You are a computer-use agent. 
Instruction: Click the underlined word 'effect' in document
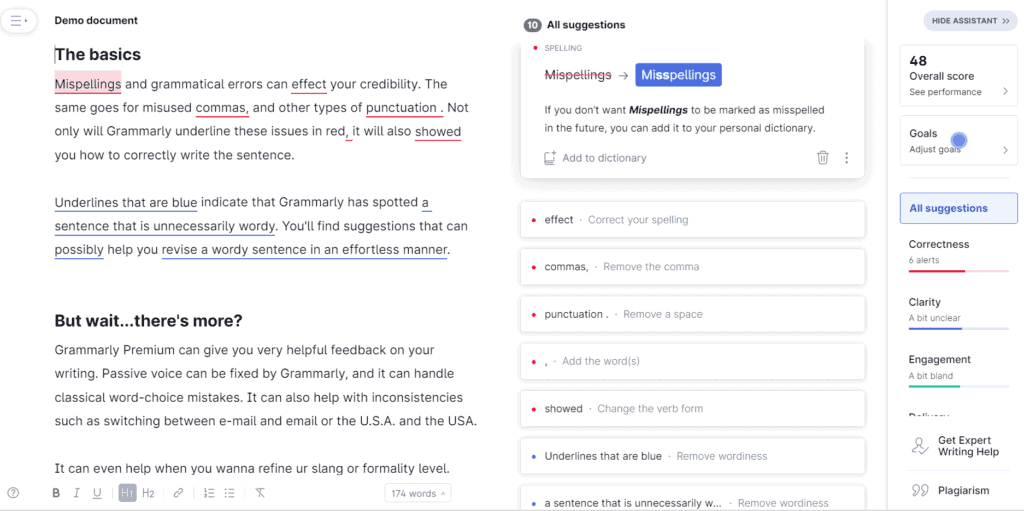(x=309, y=84)
